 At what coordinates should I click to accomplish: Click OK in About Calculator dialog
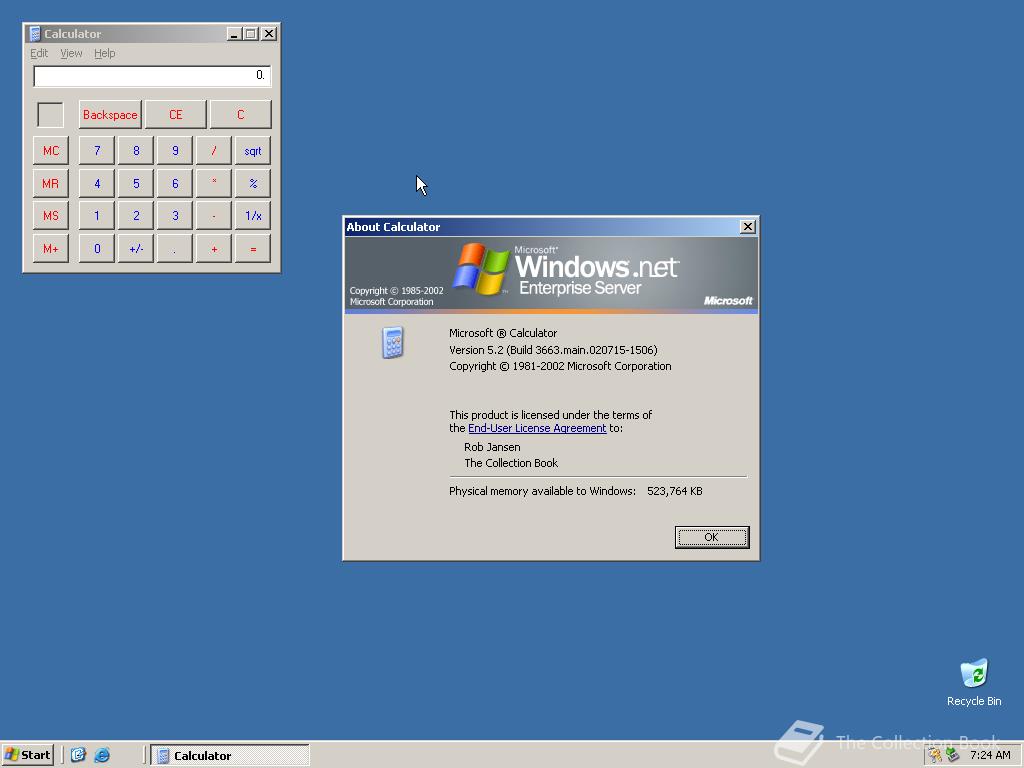[x=712, y=537]
